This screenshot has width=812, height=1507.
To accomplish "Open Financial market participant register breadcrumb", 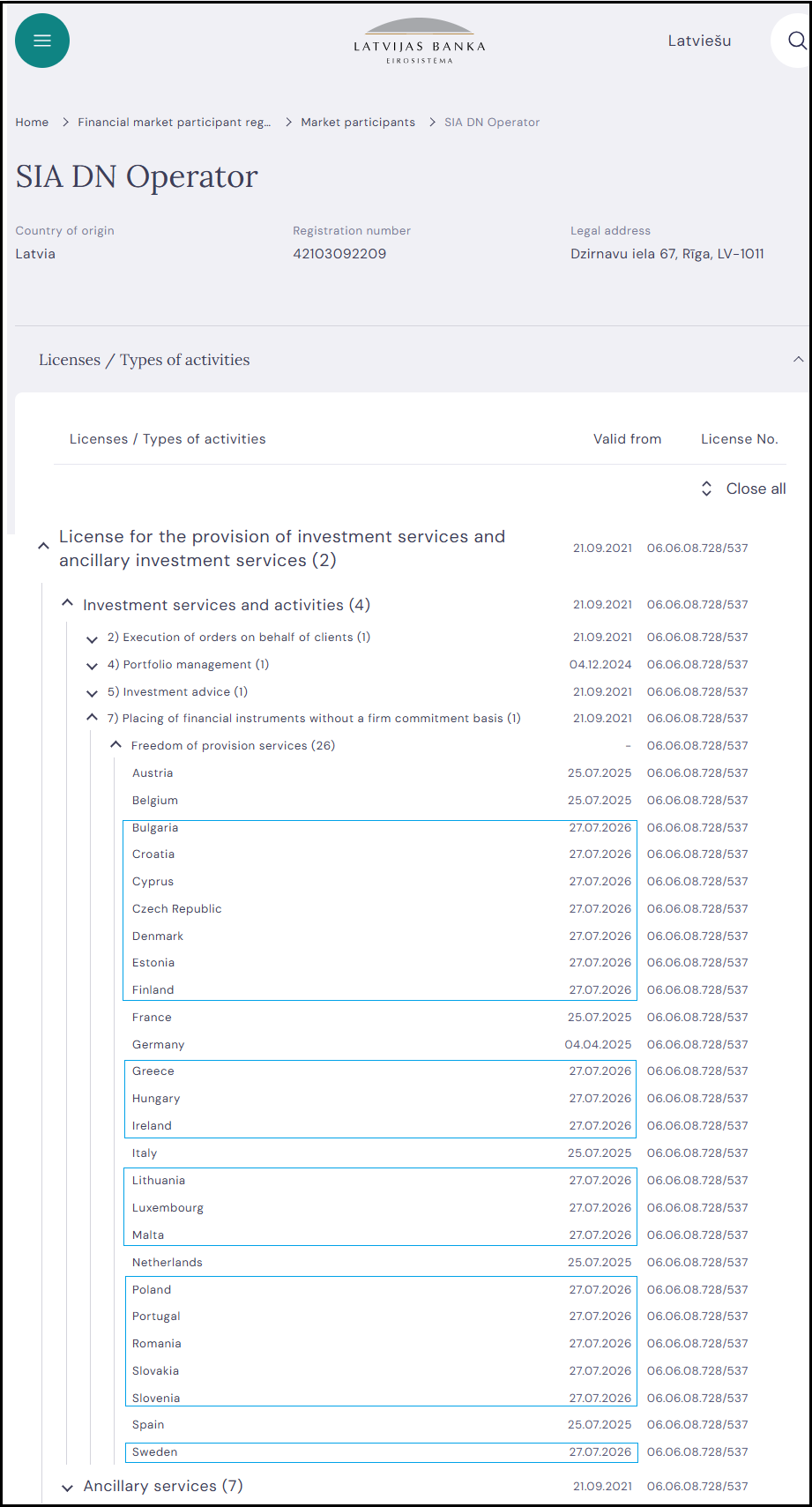I will pos(175,123).
